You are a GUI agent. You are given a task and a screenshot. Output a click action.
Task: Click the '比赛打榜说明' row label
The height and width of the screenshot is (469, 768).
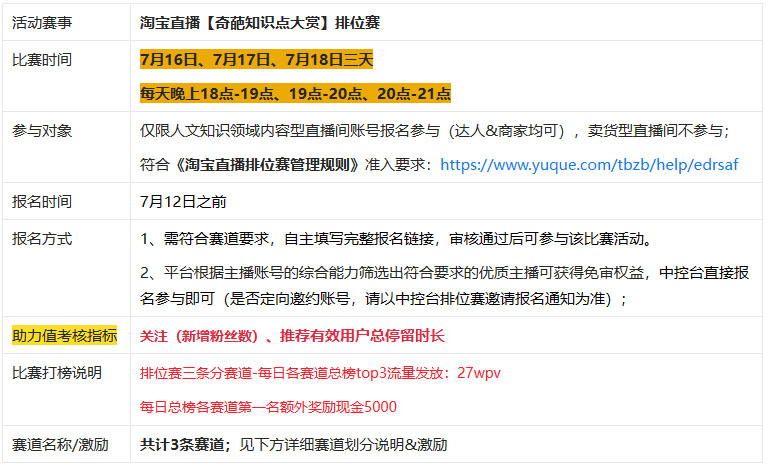click(57, 373)
